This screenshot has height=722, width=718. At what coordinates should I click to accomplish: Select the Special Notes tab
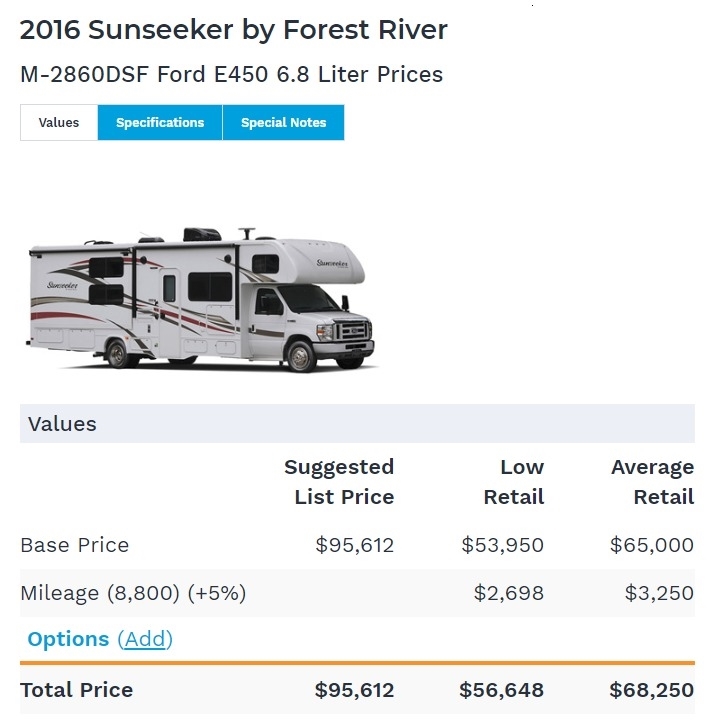tap(283, 123)
